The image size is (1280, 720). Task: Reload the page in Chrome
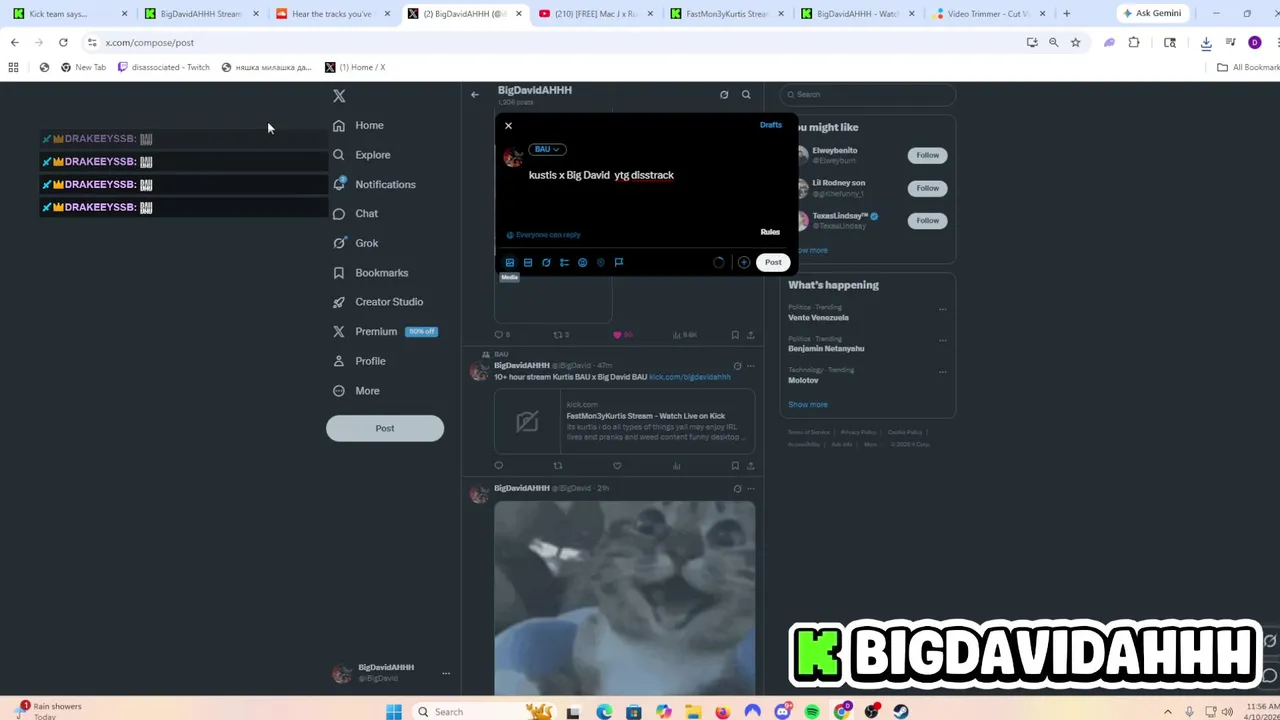click(63, 43)
